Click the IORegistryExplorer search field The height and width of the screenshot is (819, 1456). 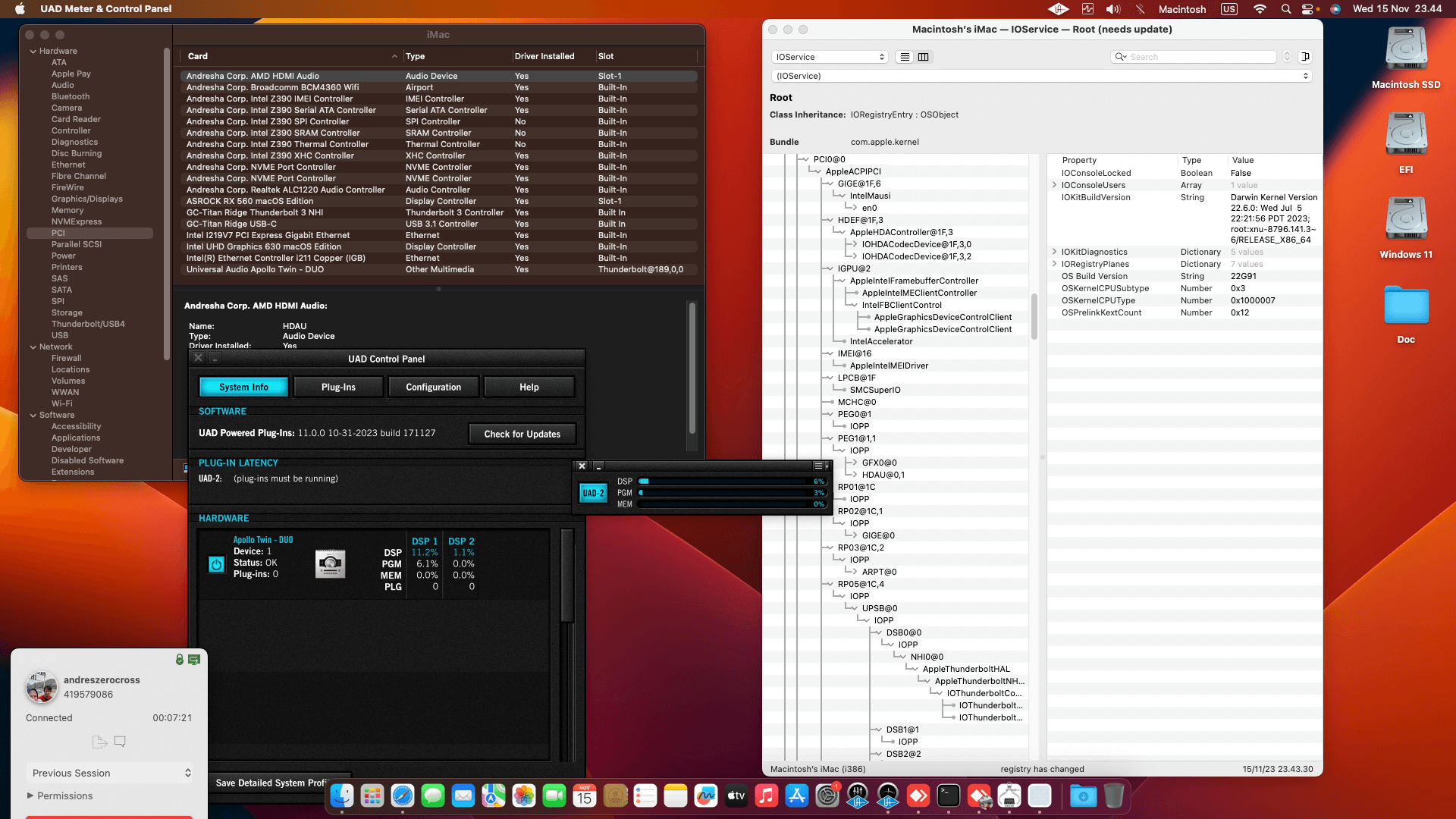coord(1194,57)
